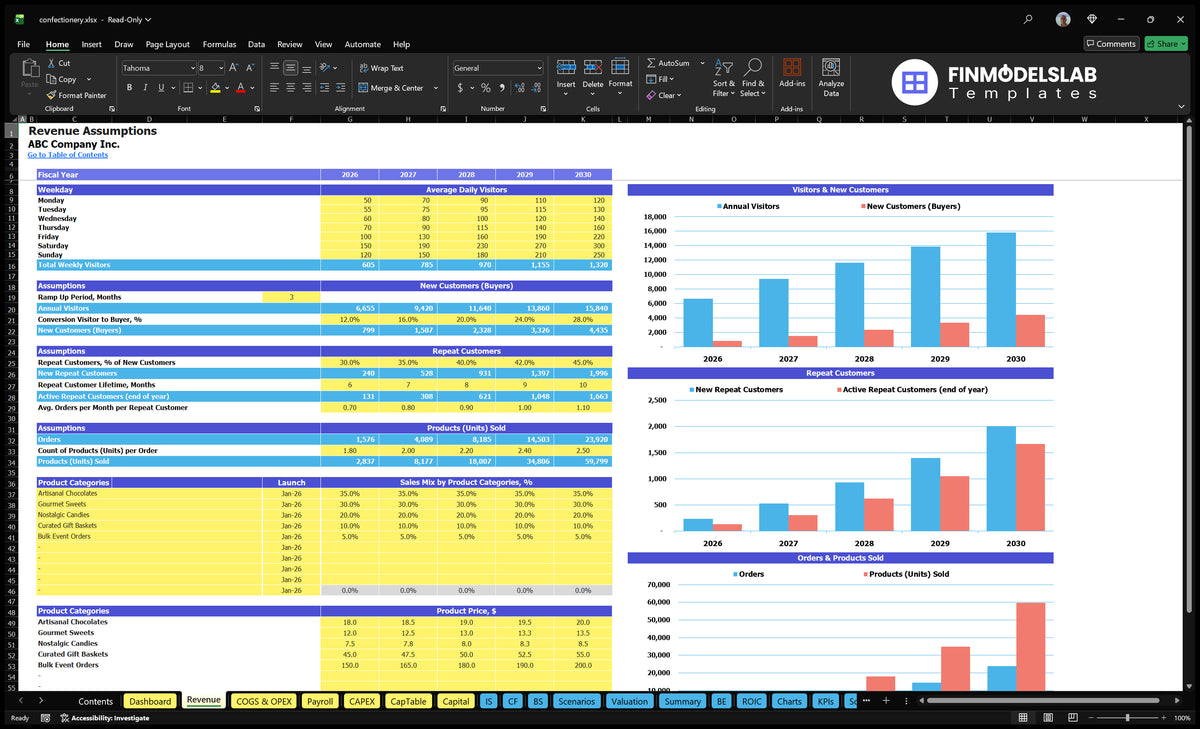1200x729 pixels.
Task: Switch to the Dashboard sheet tab
Action: pyautogui.click(x=150, y=701)
